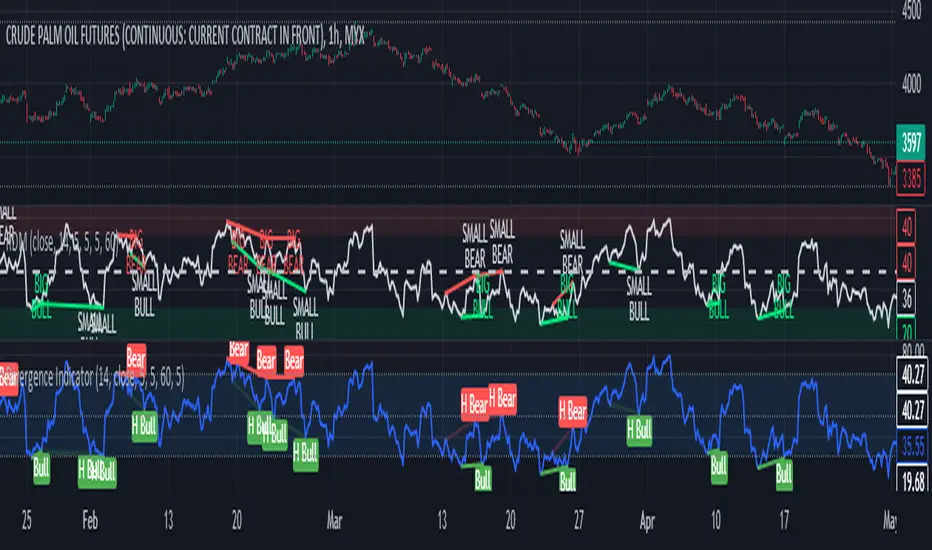
Task: Click the green Bull label above date 10
Action: [x=719, y=466]
